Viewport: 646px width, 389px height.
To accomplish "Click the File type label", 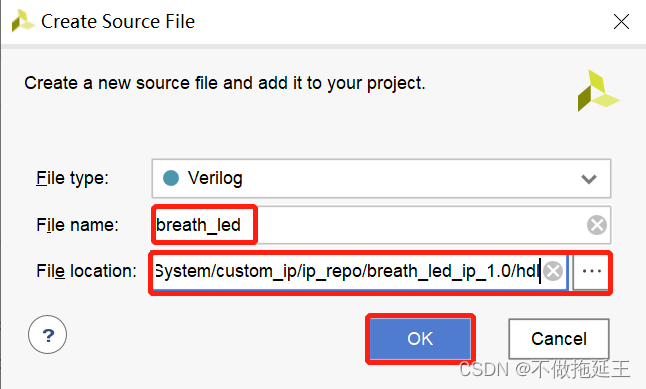I will point(72,178).
